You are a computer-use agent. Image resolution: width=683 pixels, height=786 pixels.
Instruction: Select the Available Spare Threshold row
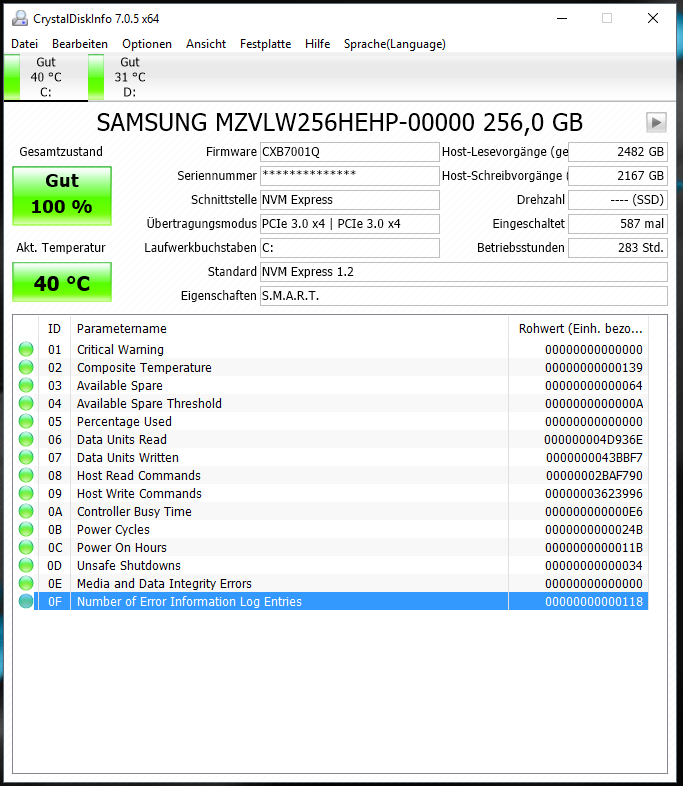point(331,404)
